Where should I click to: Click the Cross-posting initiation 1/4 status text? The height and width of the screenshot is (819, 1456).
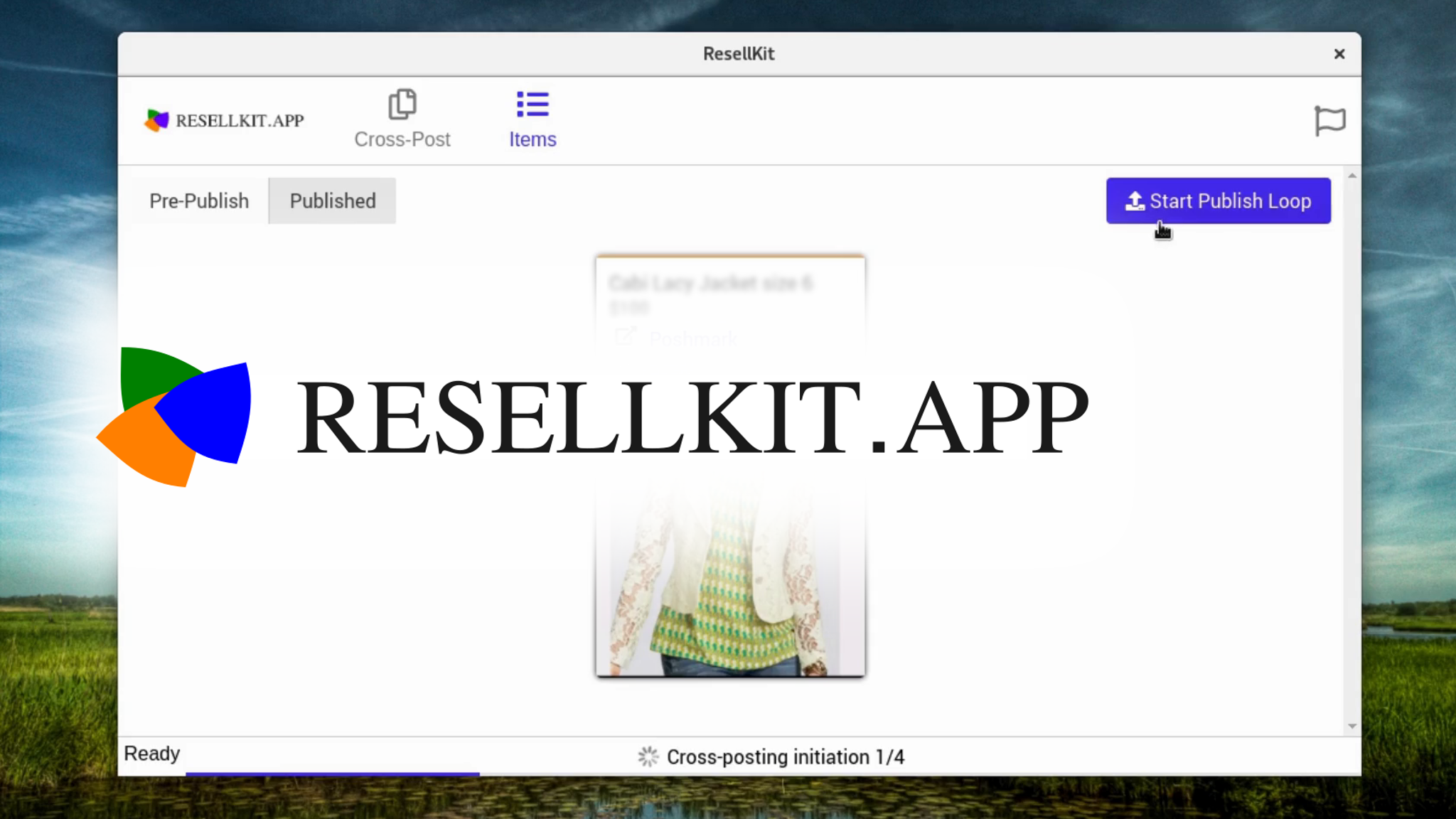coord(786,756)
